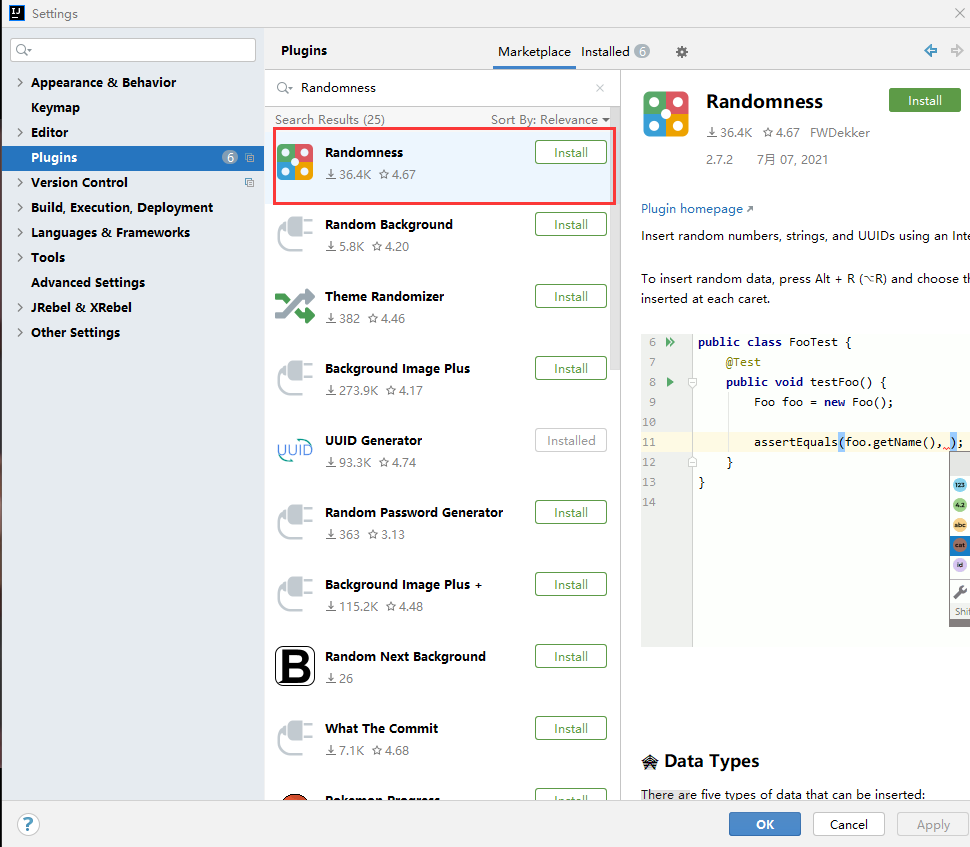Screen dimensions: 970x847
Task: Expand the Editor settings node
Action: pyautogui.click(x=20, y=132)
